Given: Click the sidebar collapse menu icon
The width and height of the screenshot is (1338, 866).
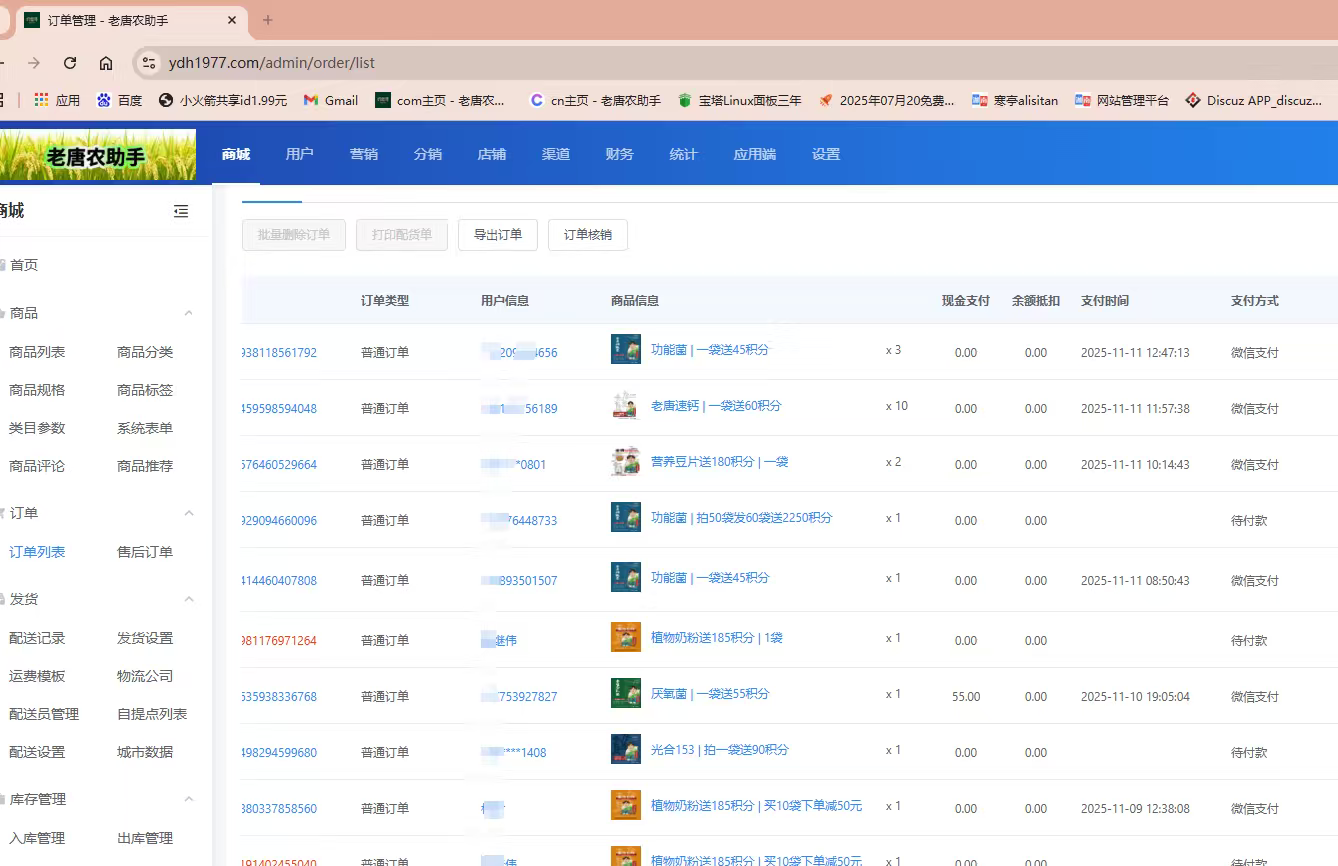Looking at the screenshot, I should pos(181,211).
